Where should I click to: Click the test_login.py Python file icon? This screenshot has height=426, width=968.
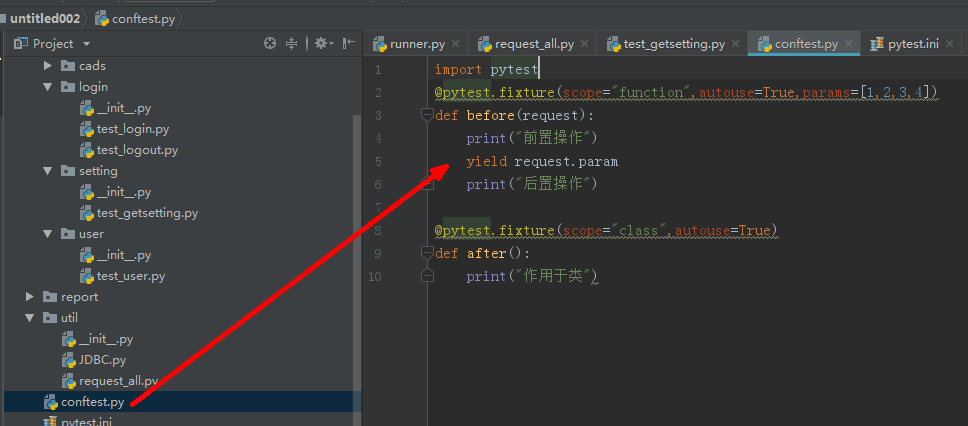(86, 129)
